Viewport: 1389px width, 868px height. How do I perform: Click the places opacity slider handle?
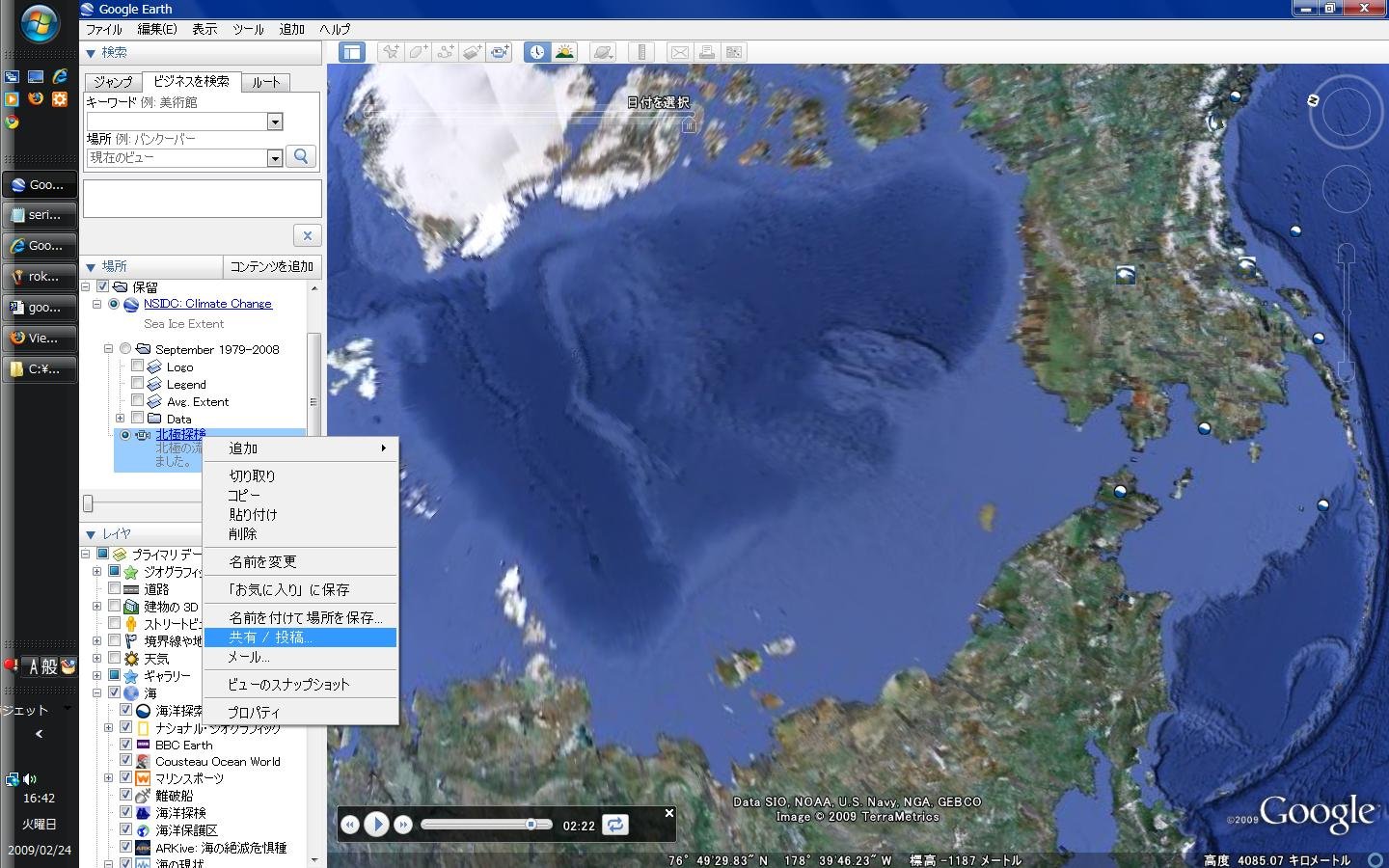click(89, 503)
